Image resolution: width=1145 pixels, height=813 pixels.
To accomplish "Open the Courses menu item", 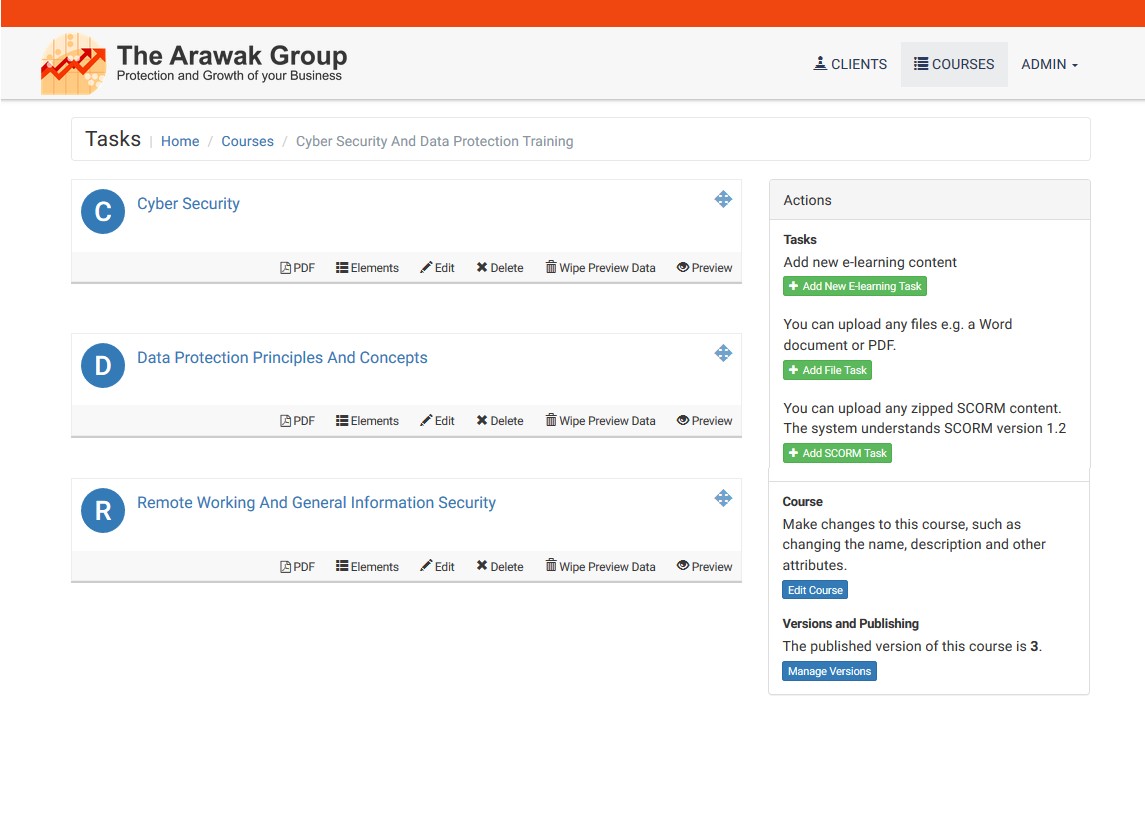I will (954, 64).
